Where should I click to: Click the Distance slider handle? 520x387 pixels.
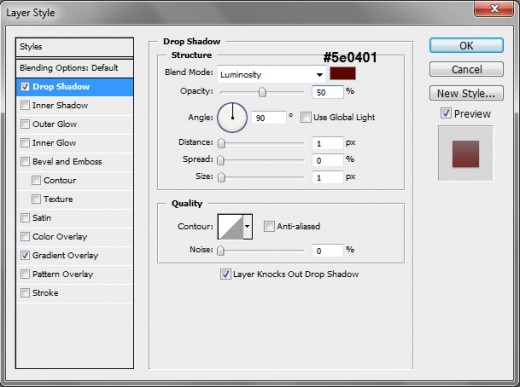click(x=221, y=143)
